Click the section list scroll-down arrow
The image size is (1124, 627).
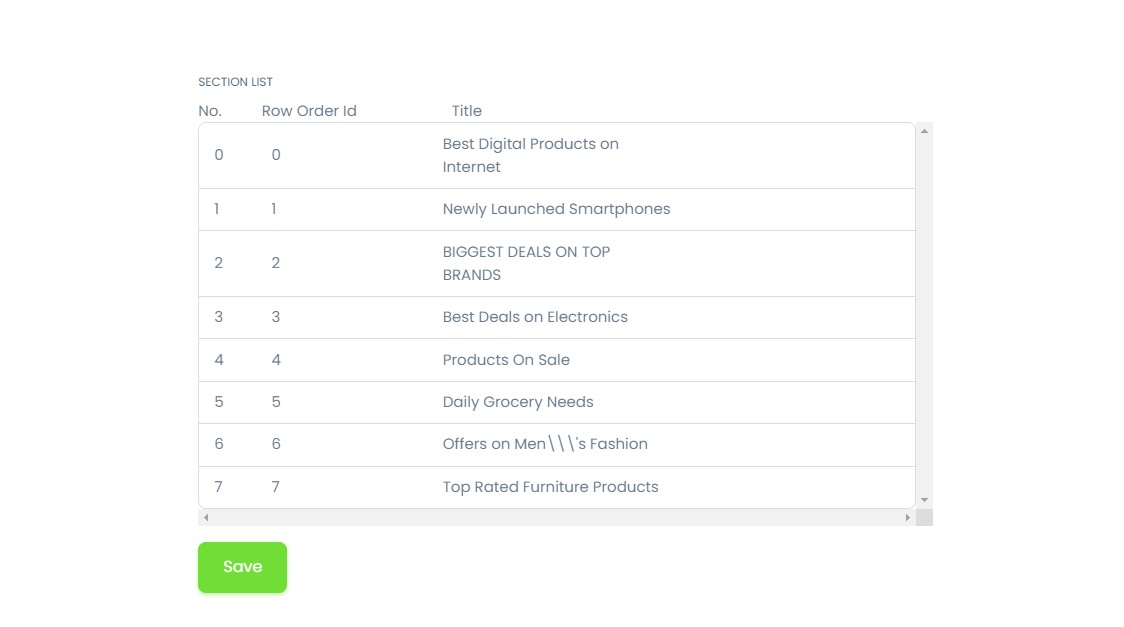(924, 499)
